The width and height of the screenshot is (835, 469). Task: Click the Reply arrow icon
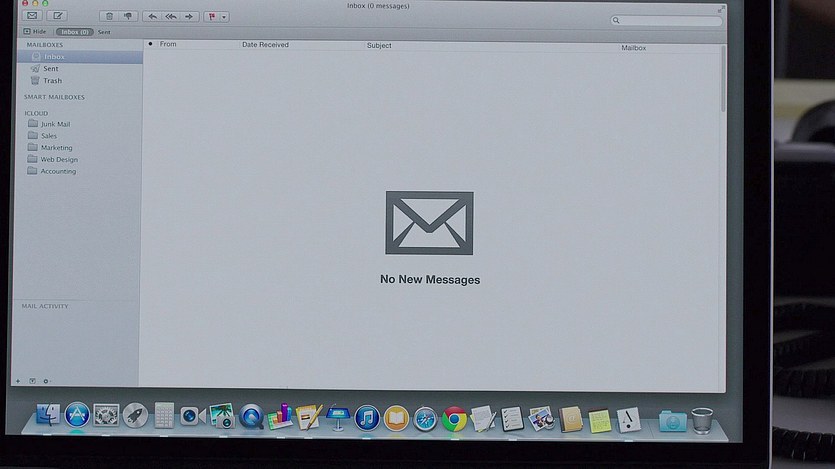point(152,16)
